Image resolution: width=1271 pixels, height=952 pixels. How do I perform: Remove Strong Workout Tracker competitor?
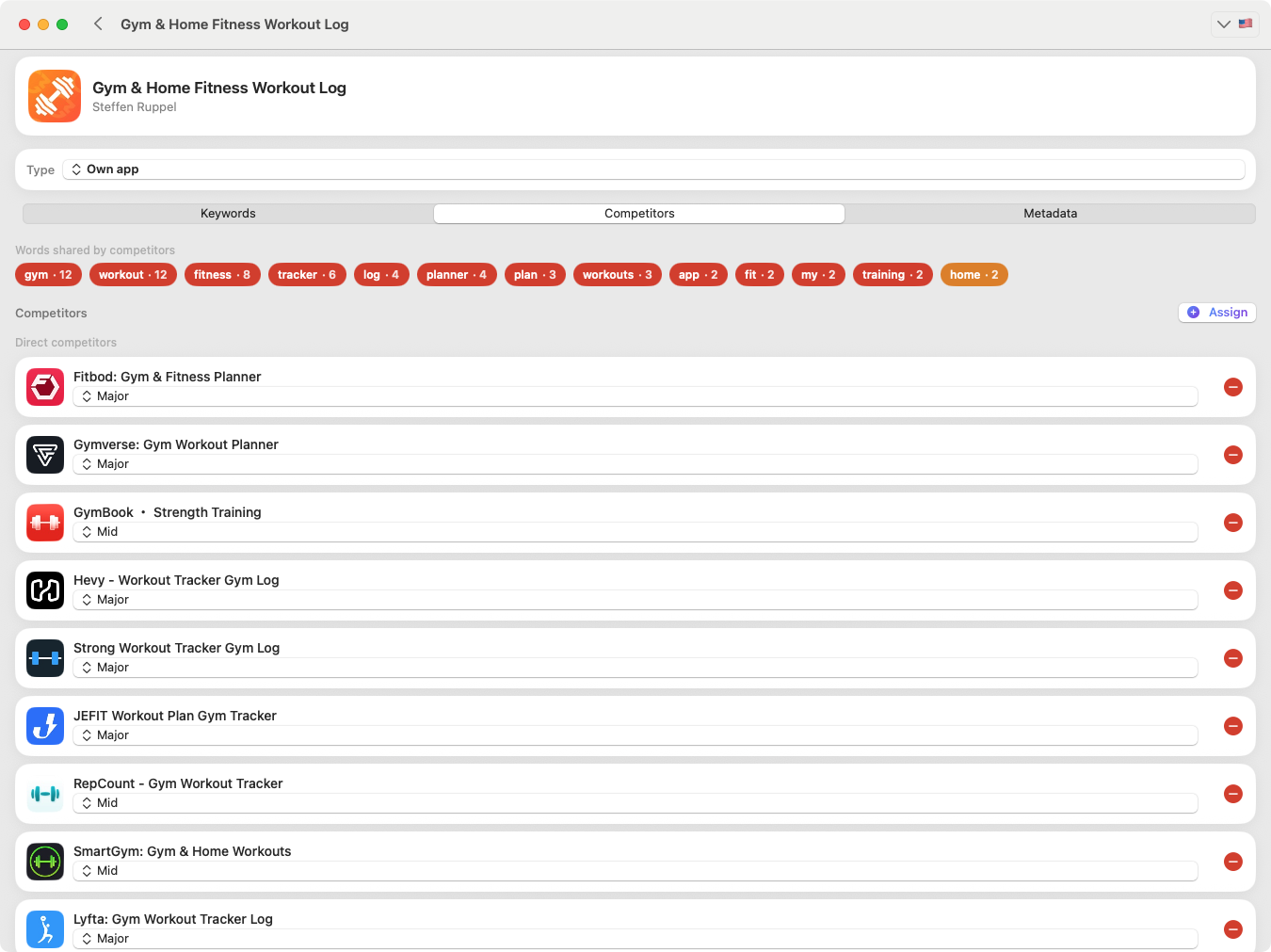point(1233,658)
